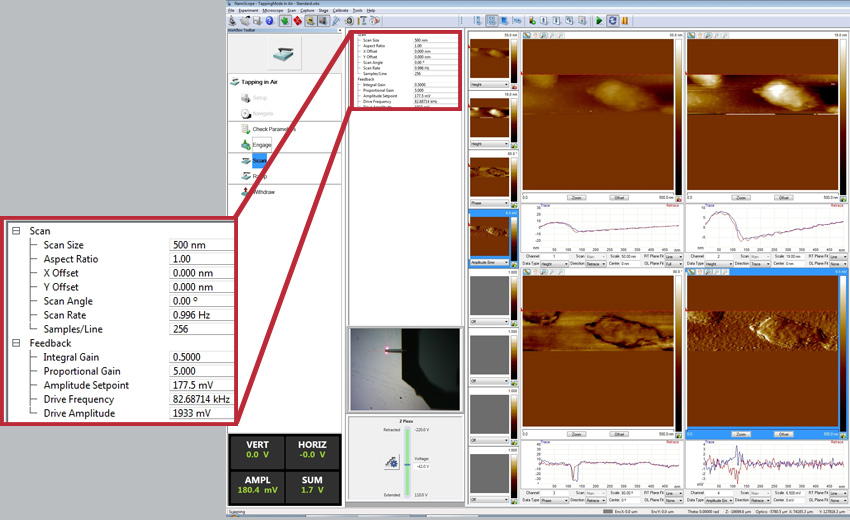Open the Calibrate menu
850x520 pixels.
pyautogui.click(x=341, y=9)
